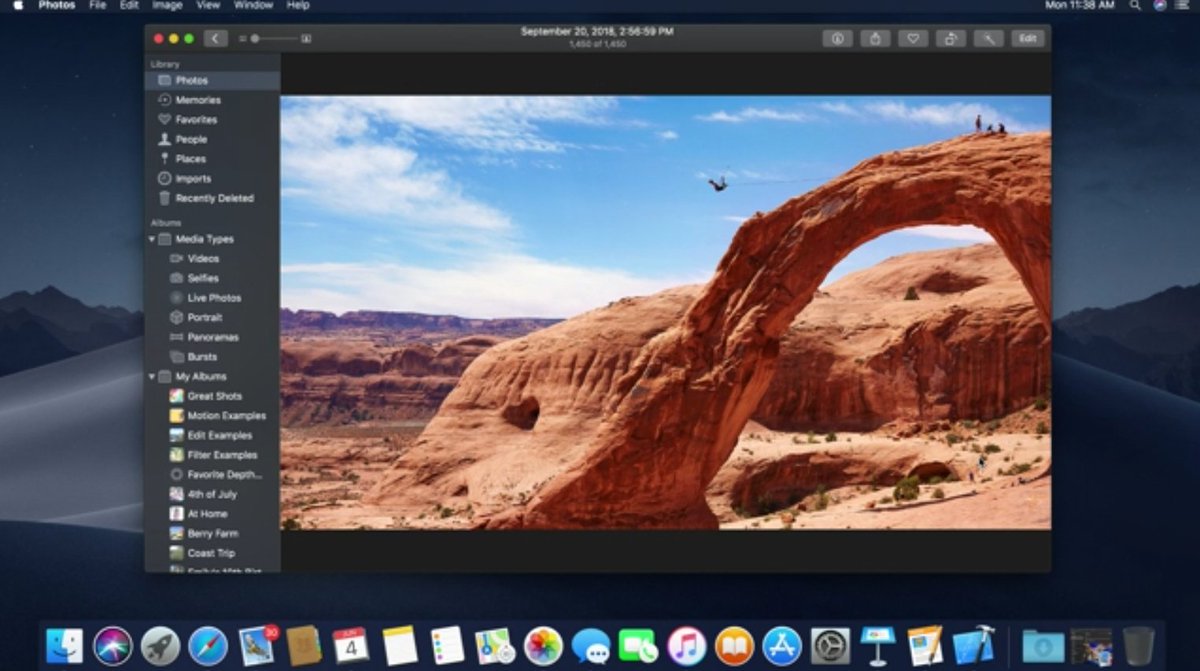
Task: Click the arch photo in the viewer
Action: pyautogui.click(x=666, y=312)
